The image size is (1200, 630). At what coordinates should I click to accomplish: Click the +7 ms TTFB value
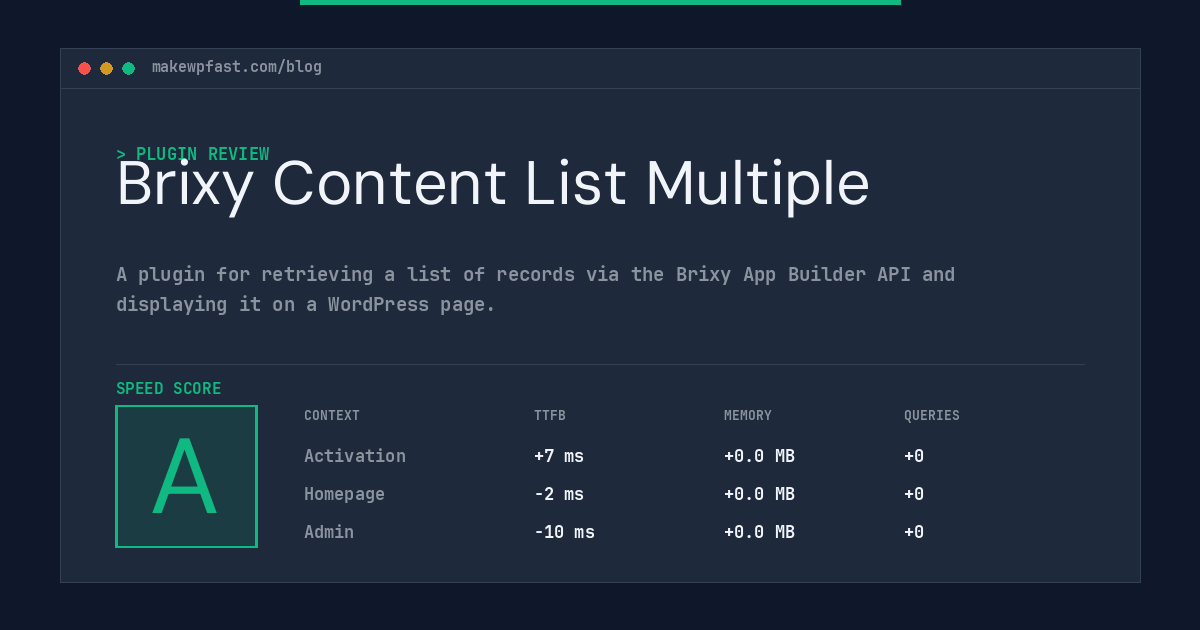click(559, 456)
